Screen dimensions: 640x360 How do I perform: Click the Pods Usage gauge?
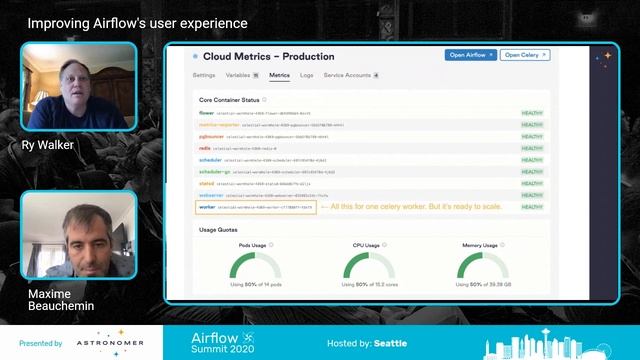[255, 265]
